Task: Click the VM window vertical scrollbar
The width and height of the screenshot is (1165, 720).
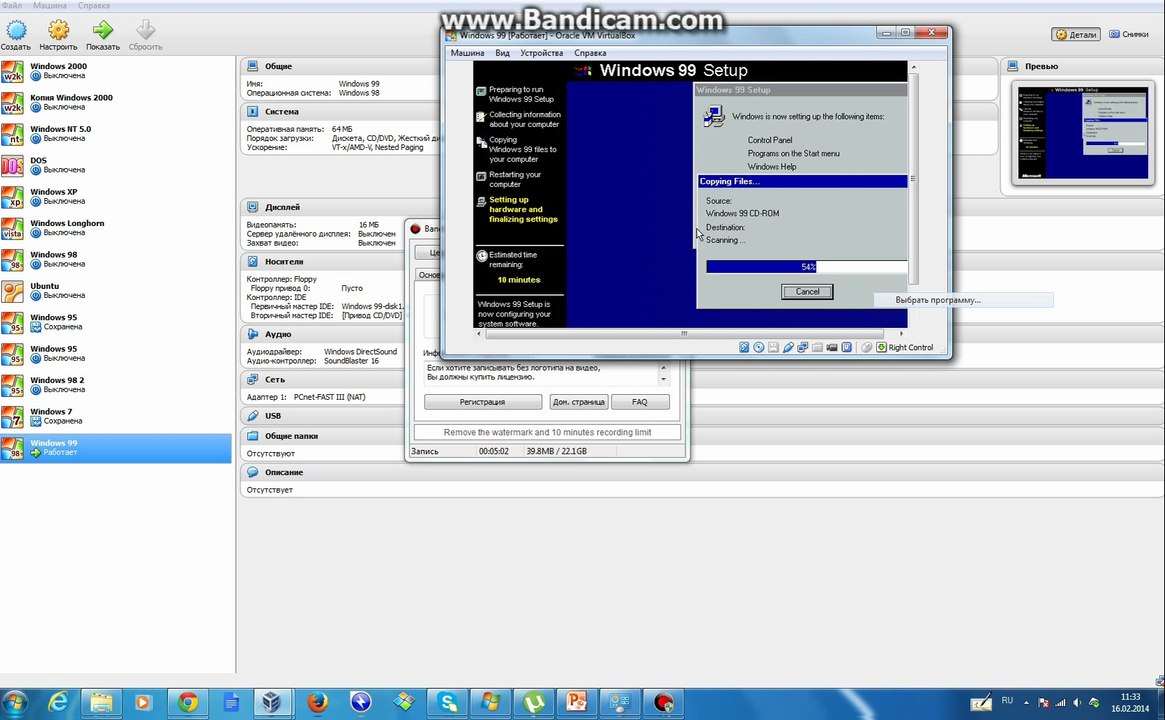Action: pyautogui.click(x=913, y=178)
